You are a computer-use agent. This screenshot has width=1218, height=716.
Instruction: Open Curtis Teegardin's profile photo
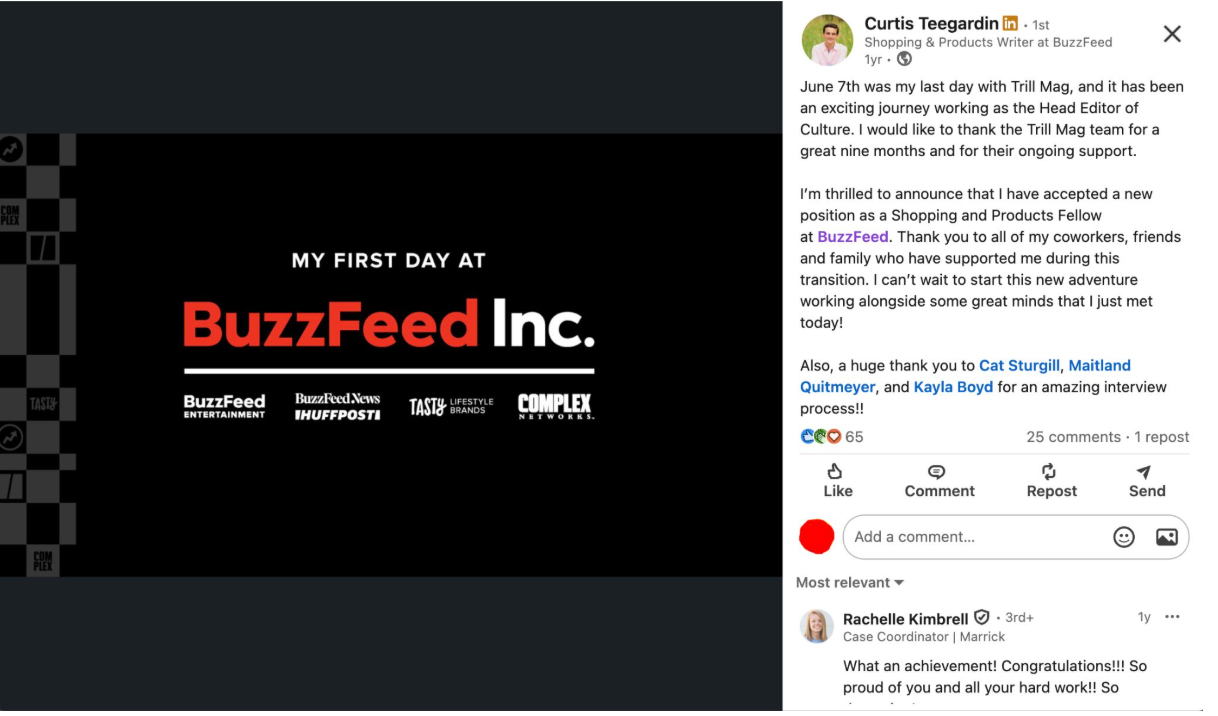pos(828,40)
